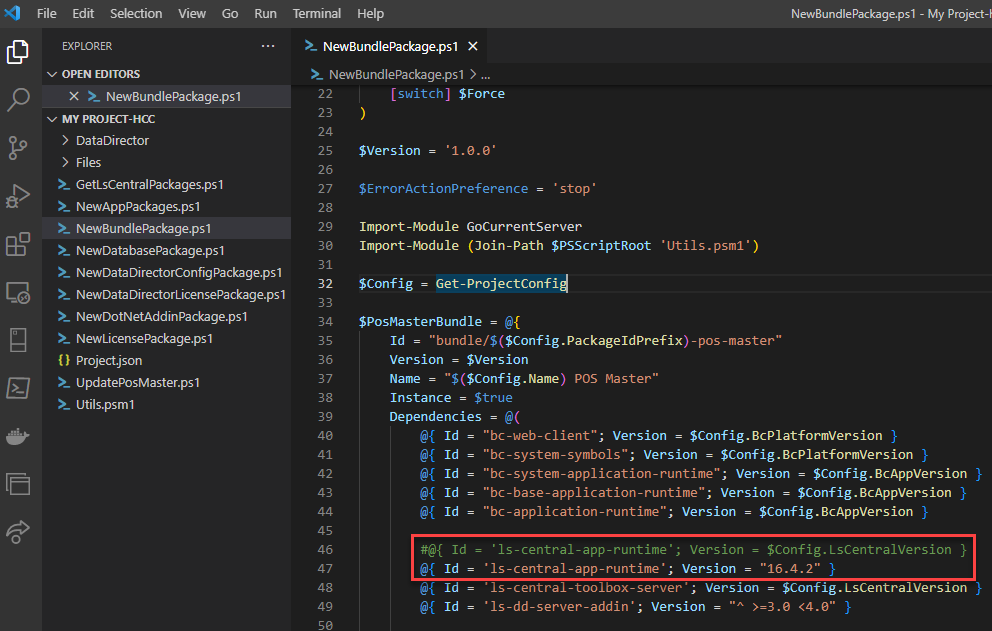Close the NewBundlePackage.ps1 editor tab
The height and width of the screenshot is (631, 992).
point(473,46)
